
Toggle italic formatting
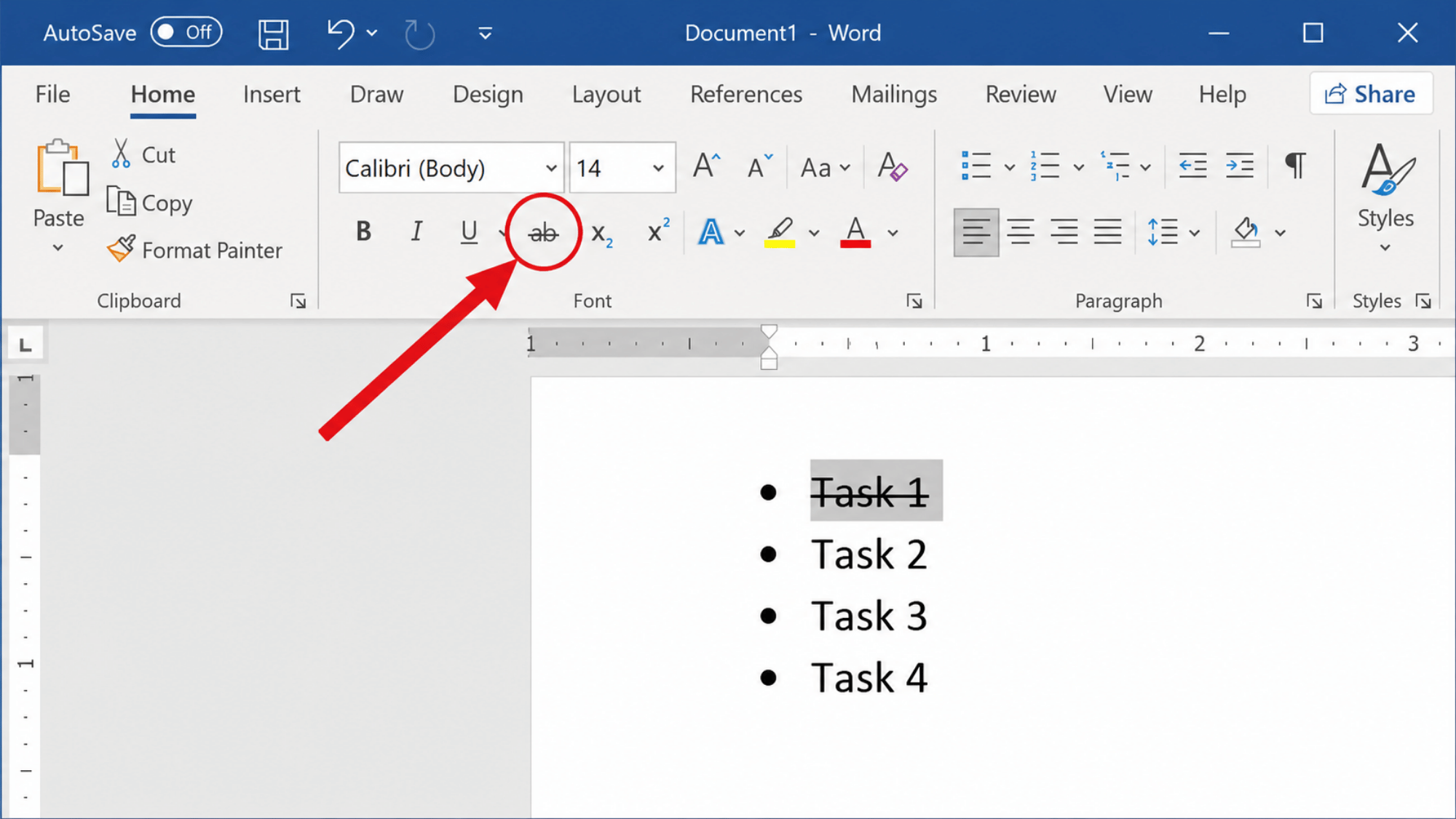click(416, 232)
